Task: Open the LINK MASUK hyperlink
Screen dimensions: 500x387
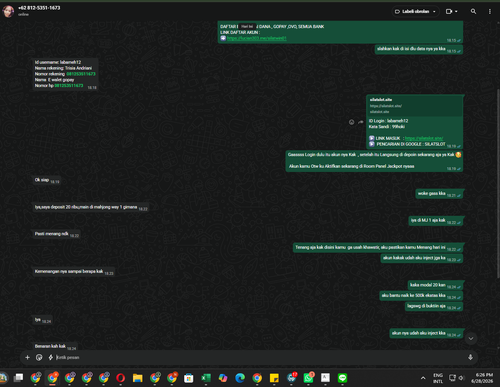Action: (x=424, y=138)
